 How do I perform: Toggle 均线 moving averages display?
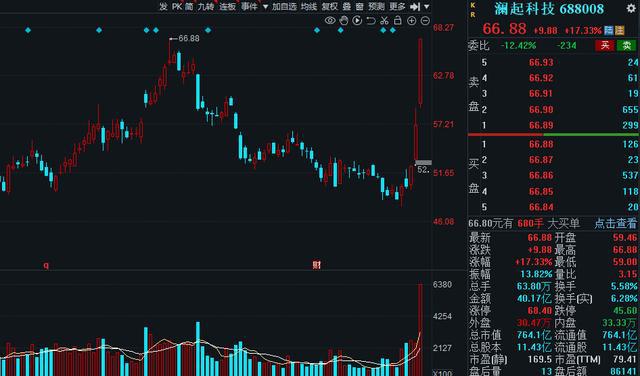pyautogui.click(x=309, y=7)
